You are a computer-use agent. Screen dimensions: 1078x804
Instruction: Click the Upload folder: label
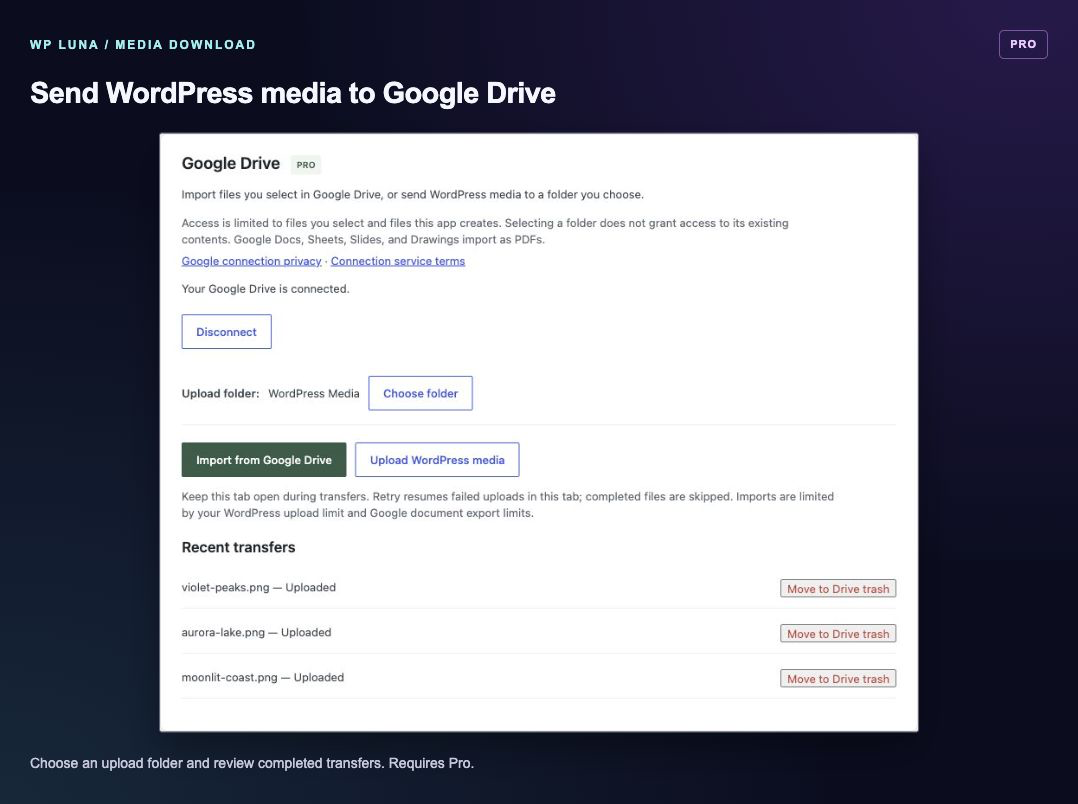tap(220, 393)
